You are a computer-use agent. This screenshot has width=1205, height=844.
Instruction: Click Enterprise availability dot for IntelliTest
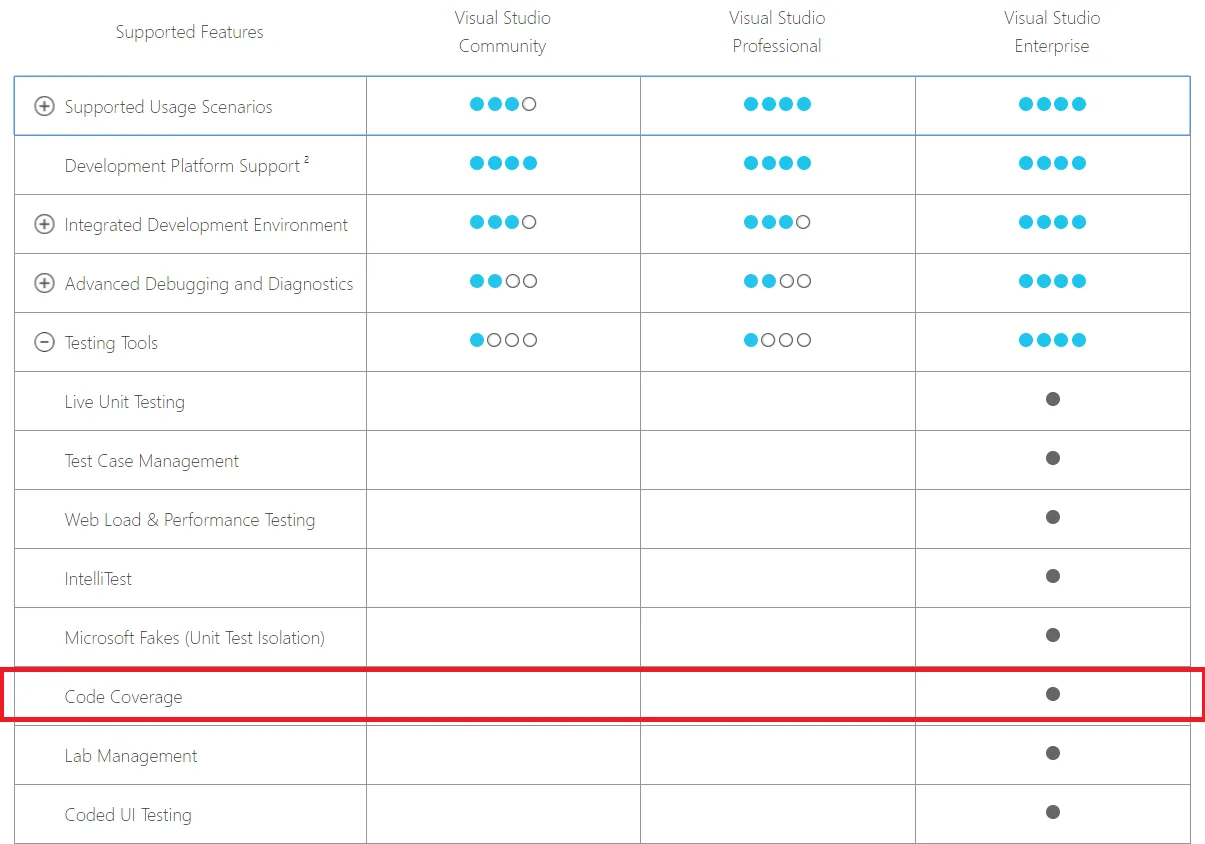pos(1052,576)
